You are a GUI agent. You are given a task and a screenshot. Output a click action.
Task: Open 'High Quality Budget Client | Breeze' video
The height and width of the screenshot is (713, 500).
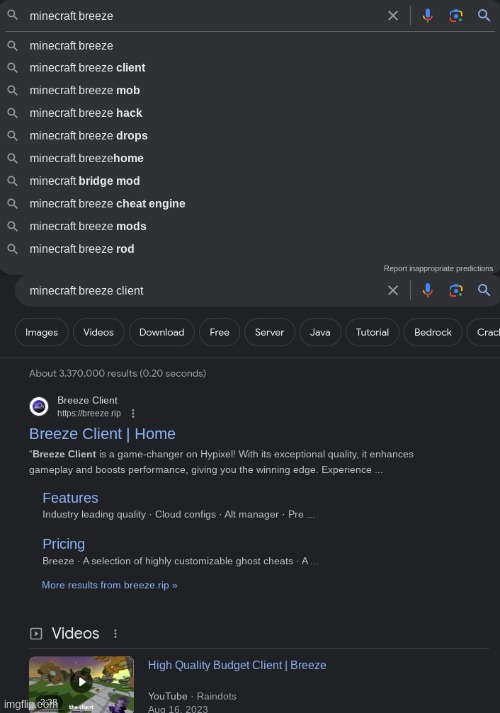click(237, 665)
